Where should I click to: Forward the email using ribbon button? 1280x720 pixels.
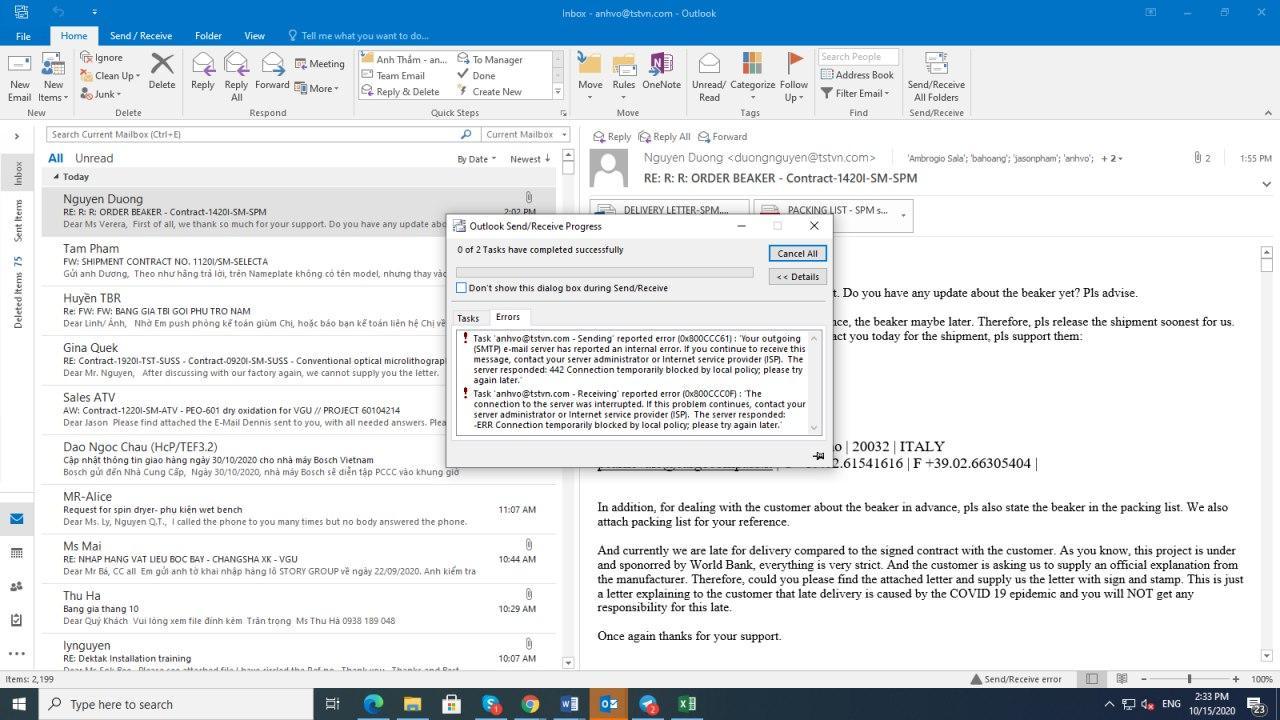(x=272, y=72)
